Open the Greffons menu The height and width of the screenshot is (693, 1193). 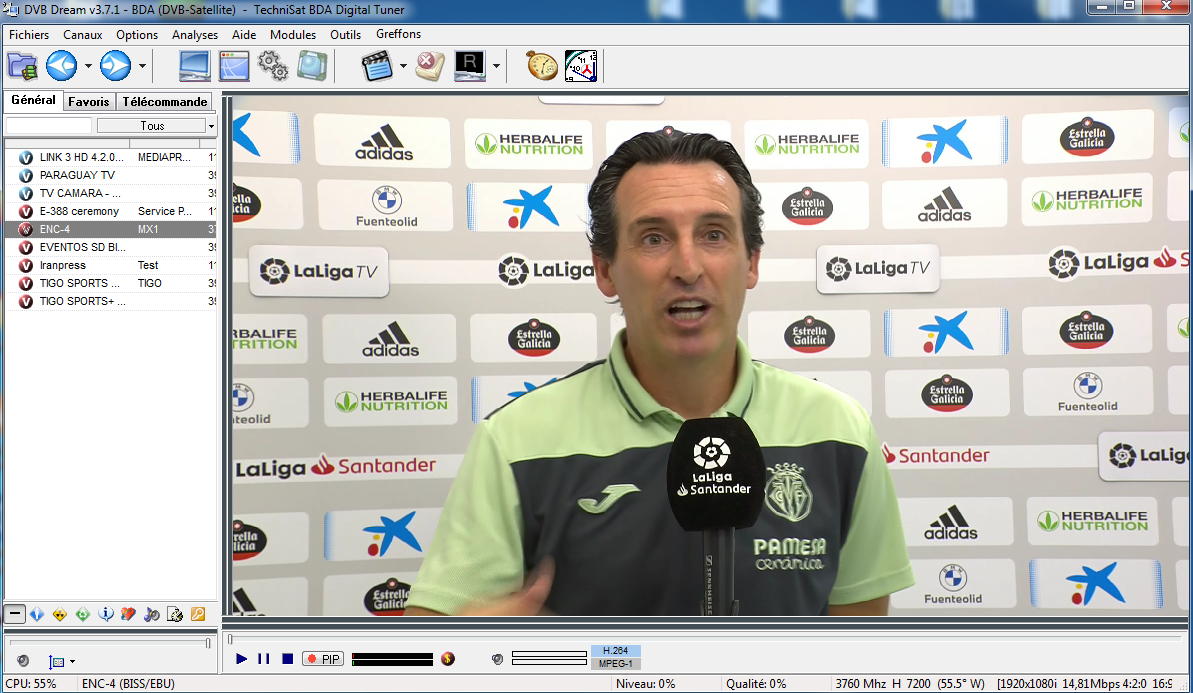398,34
